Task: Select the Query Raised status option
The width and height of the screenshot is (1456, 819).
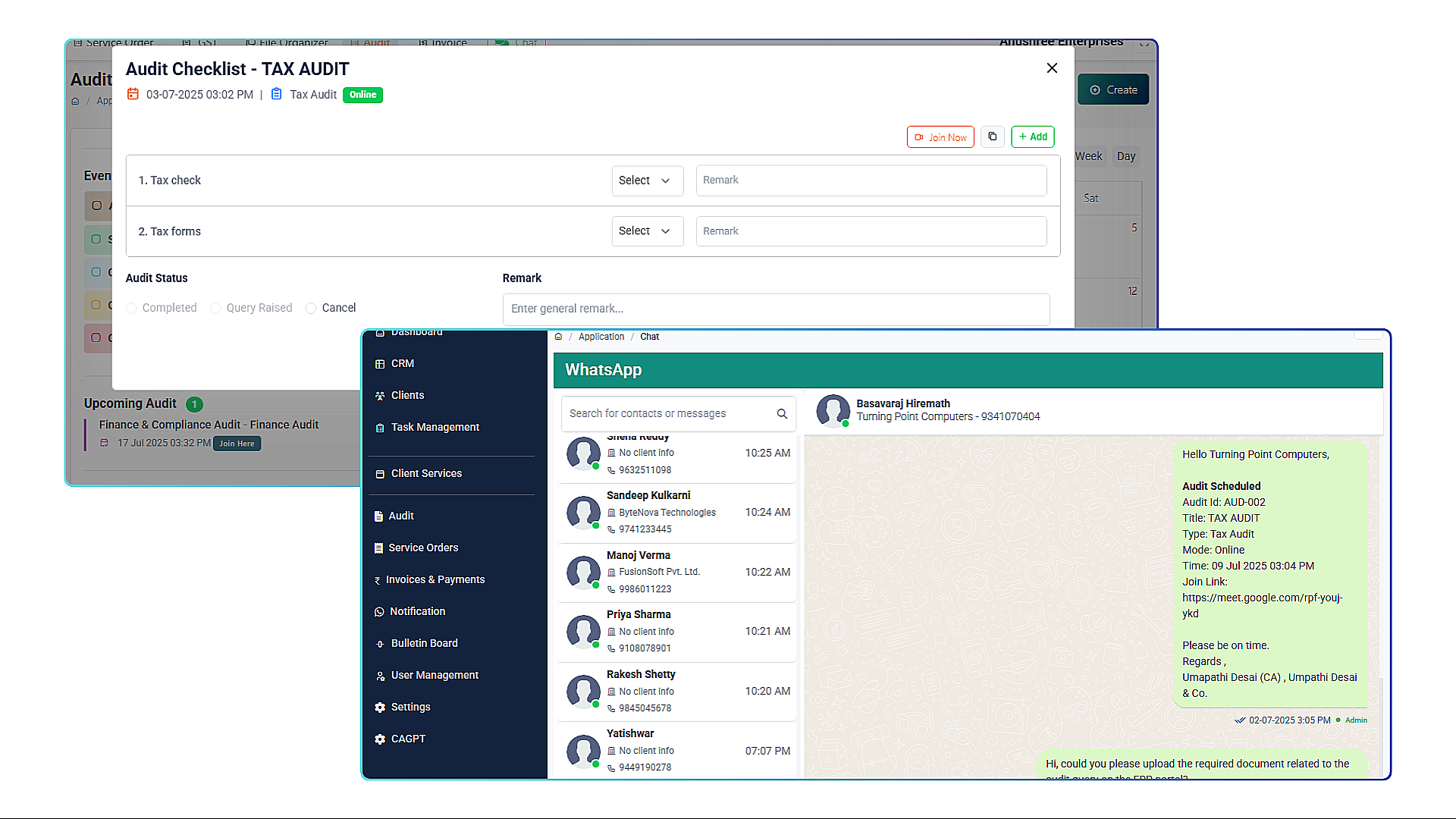Action: 215,308
